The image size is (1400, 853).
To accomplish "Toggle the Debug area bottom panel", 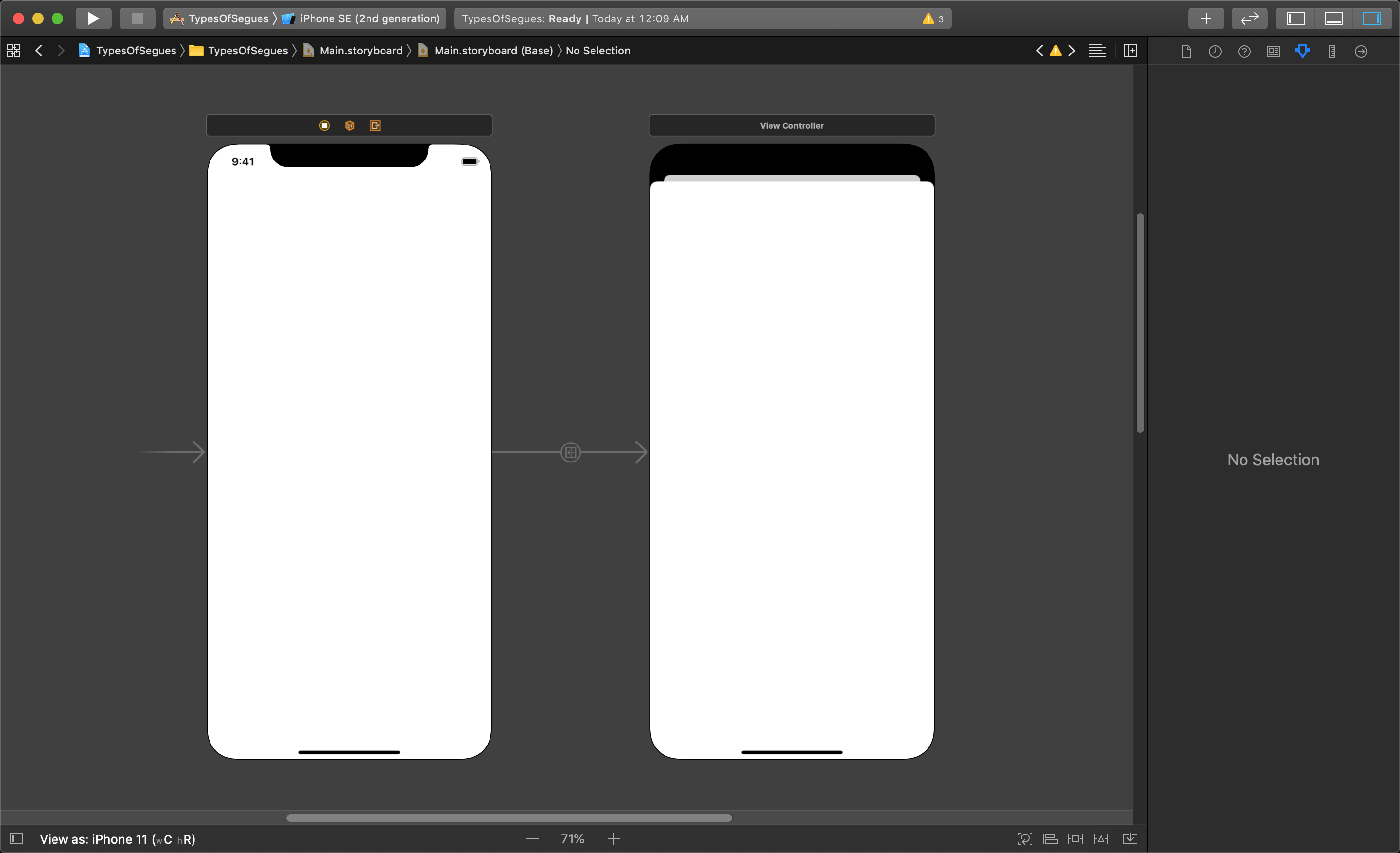I will click(x=1333, y=18).
